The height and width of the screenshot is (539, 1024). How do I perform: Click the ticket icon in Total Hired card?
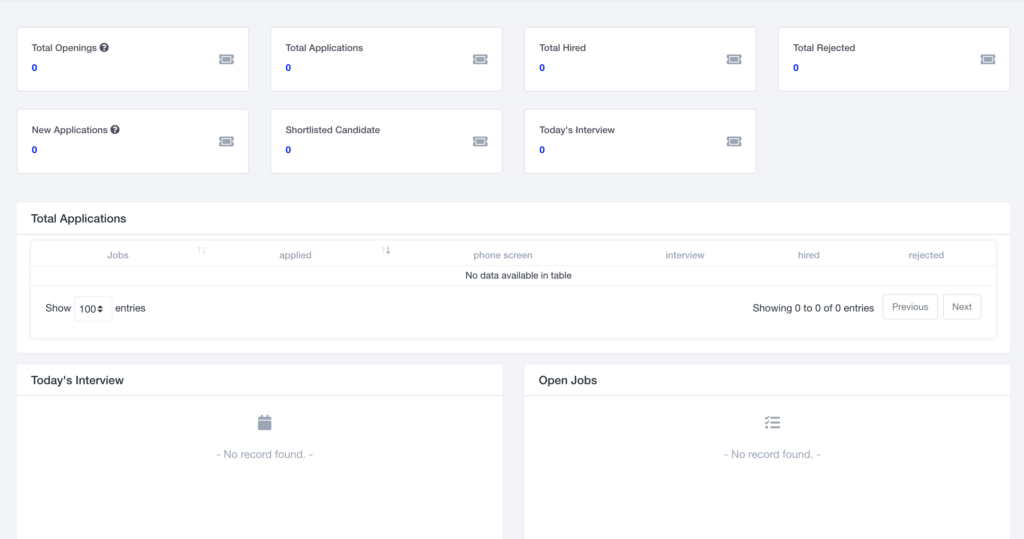point(734,59)
